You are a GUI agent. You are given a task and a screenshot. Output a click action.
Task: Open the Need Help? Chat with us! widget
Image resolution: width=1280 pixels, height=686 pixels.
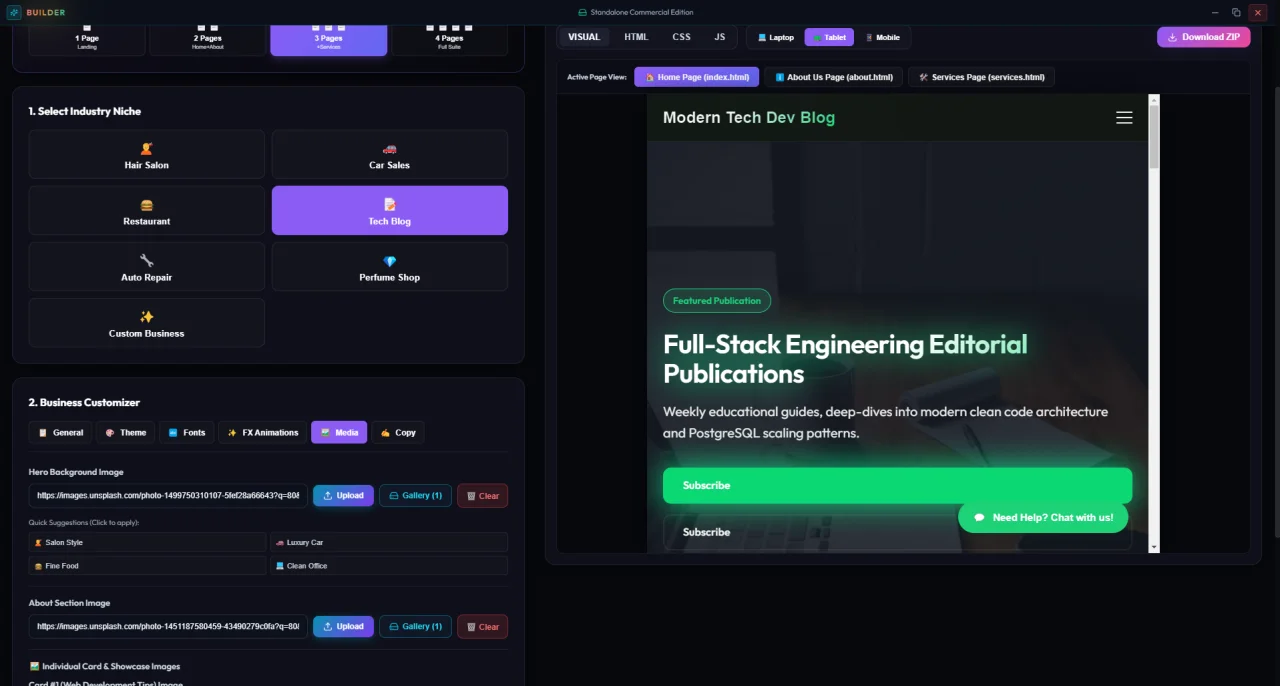pyautogui.click(x=1043, y=517)
